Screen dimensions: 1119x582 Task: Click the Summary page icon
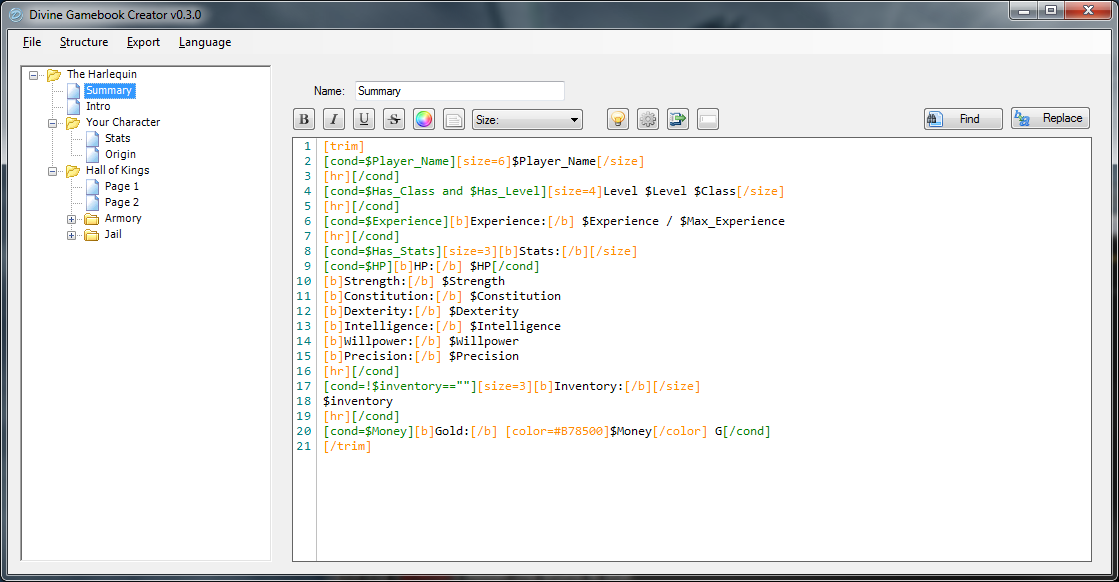click(x=74, y=91)
